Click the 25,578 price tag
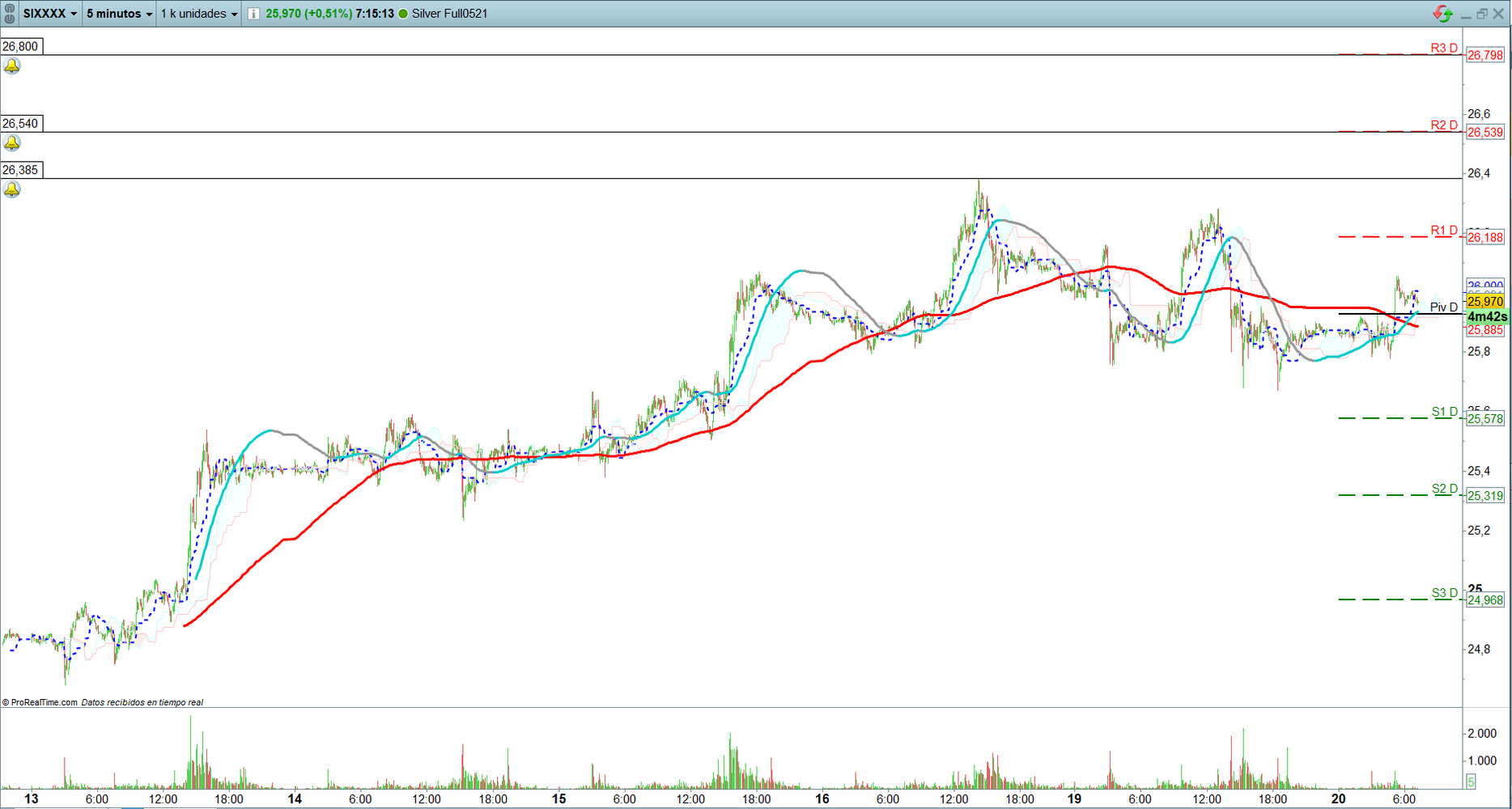This screenshot has height=809, width=1512. click(x=1485, y=419)
